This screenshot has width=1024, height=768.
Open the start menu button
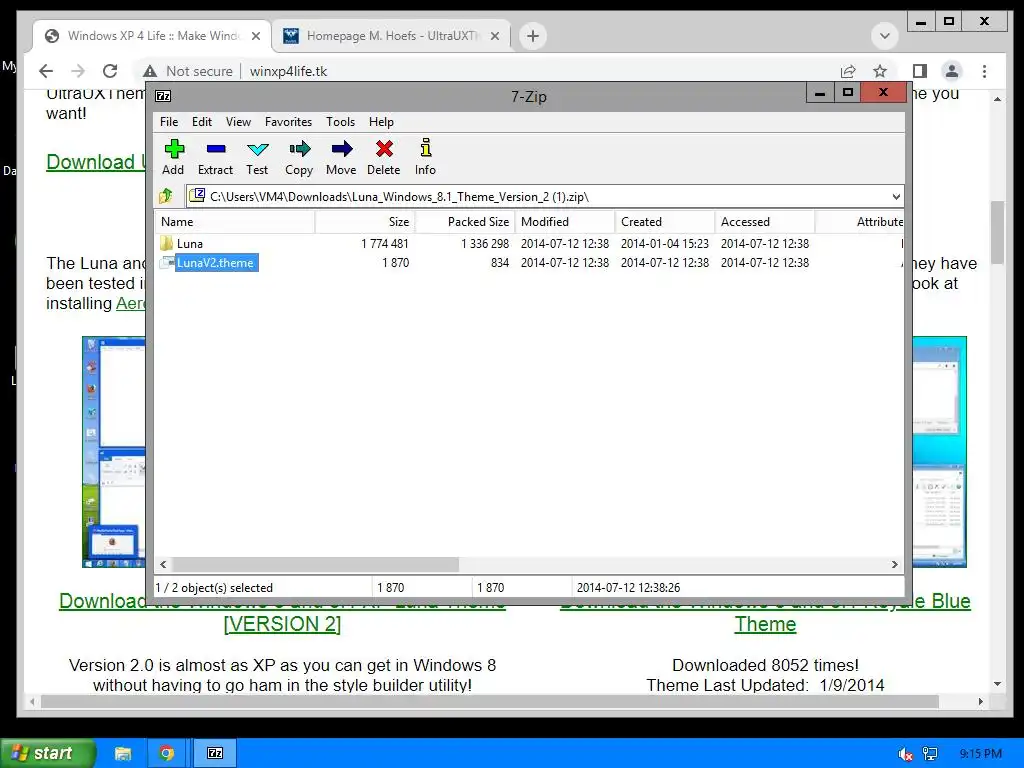tap(48, 753)
